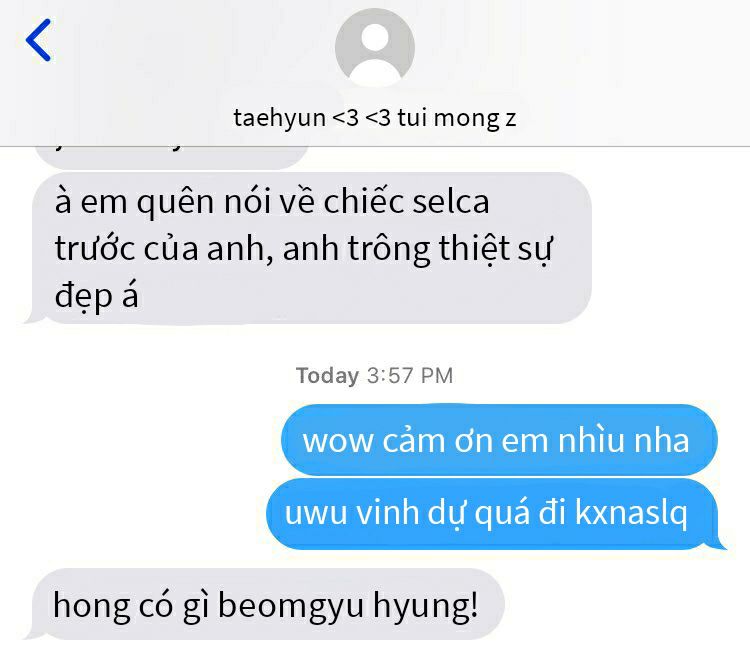Image resolution: width=750 pixels, height=667 pixels.
Task: Select the blue bubble 'wow cảm ơn em nhìu nha'
Action: click(x=499, y=440)
